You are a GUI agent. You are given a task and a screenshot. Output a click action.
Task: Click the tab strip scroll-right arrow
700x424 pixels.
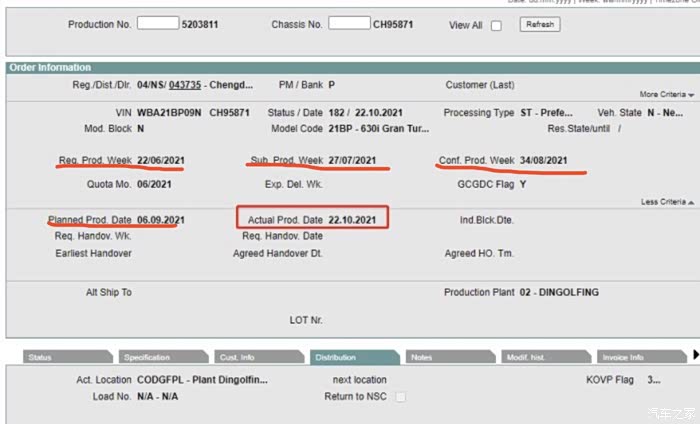pos(695,356)
